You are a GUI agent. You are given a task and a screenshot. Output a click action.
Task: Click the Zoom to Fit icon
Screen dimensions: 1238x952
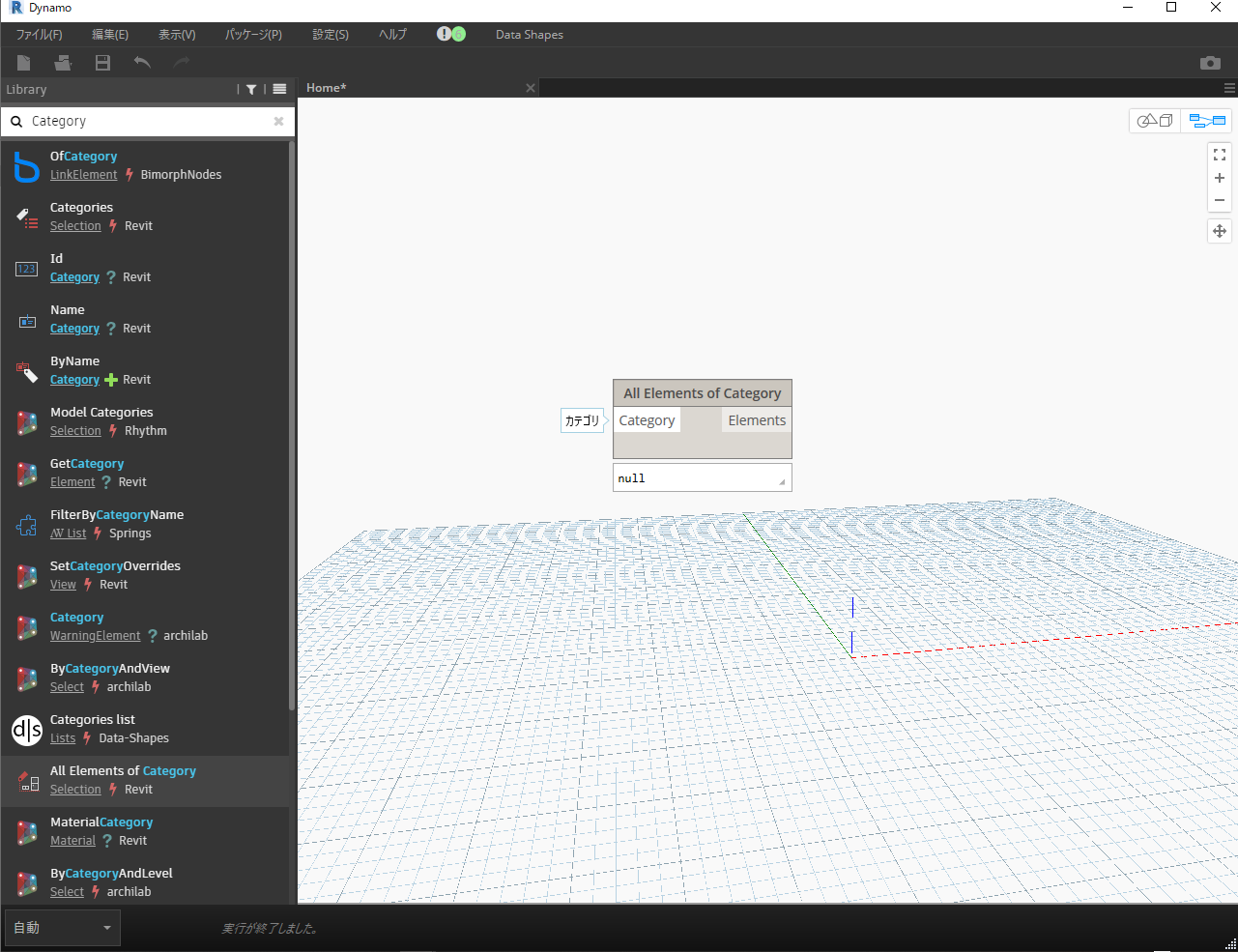[1220, 155]
